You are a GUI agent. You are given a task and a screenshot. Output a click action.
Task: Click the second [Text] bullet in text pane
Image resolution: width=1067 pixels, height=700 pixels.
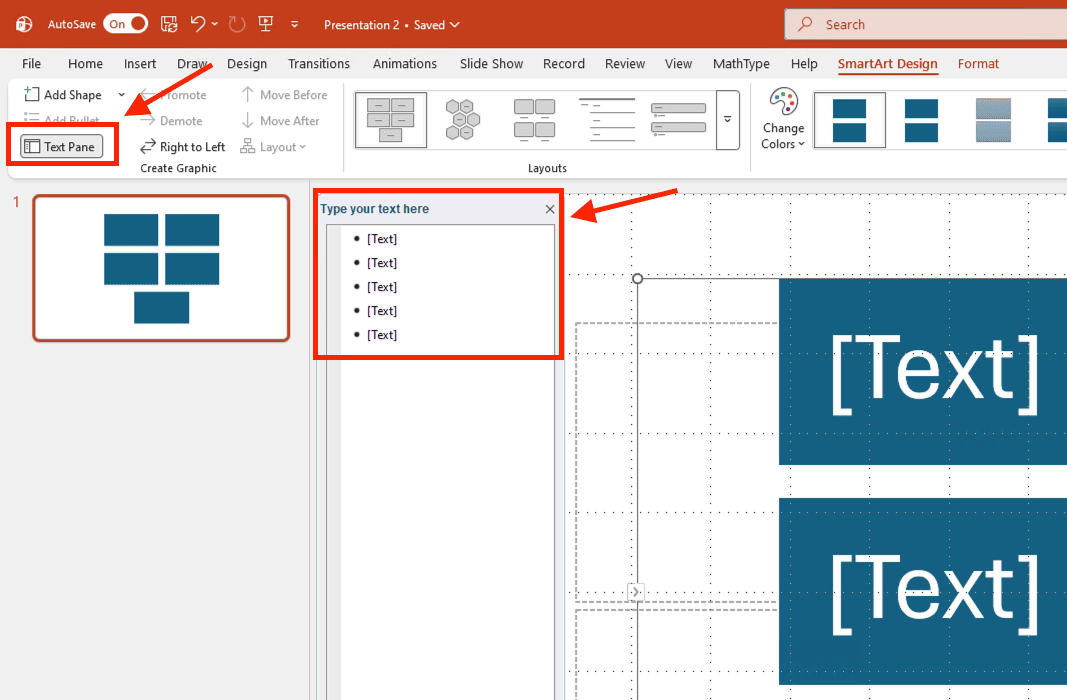[382, 263]
